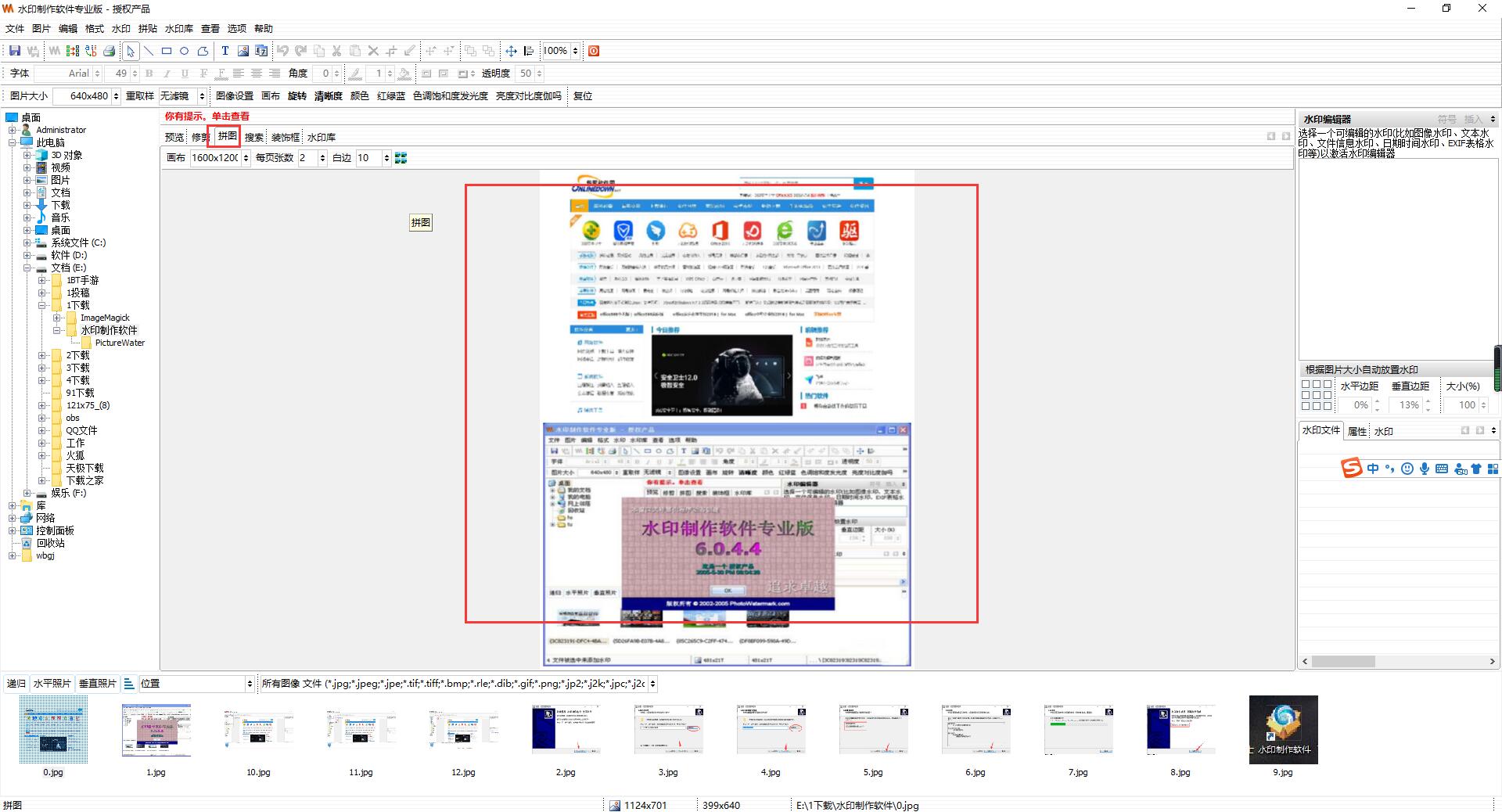The image size is (1502, 812).
Task: Check the middle-left watermark position box
Action: [1306, 395]
